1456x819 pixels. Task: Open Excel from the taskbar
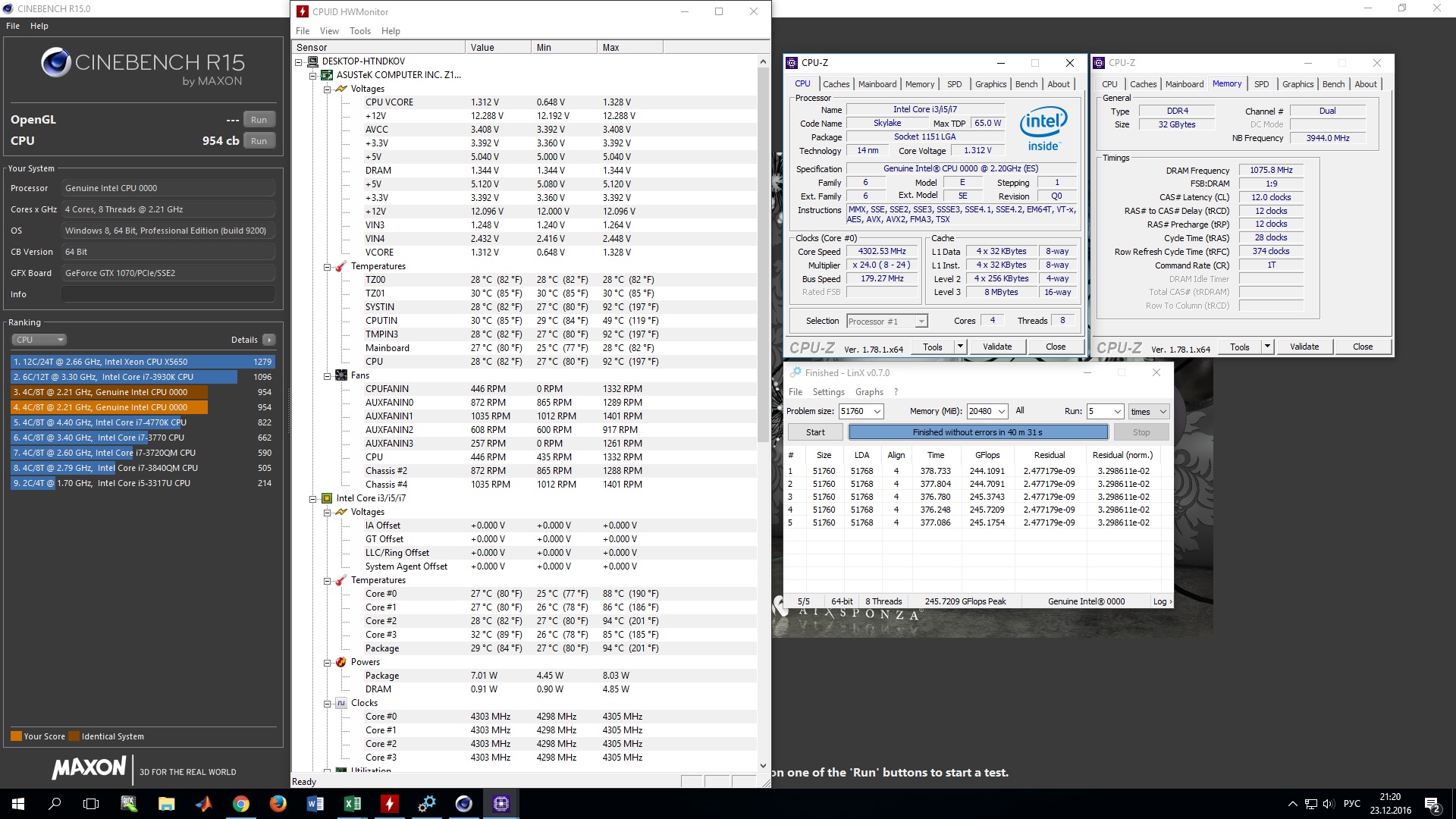coord(353,804)
